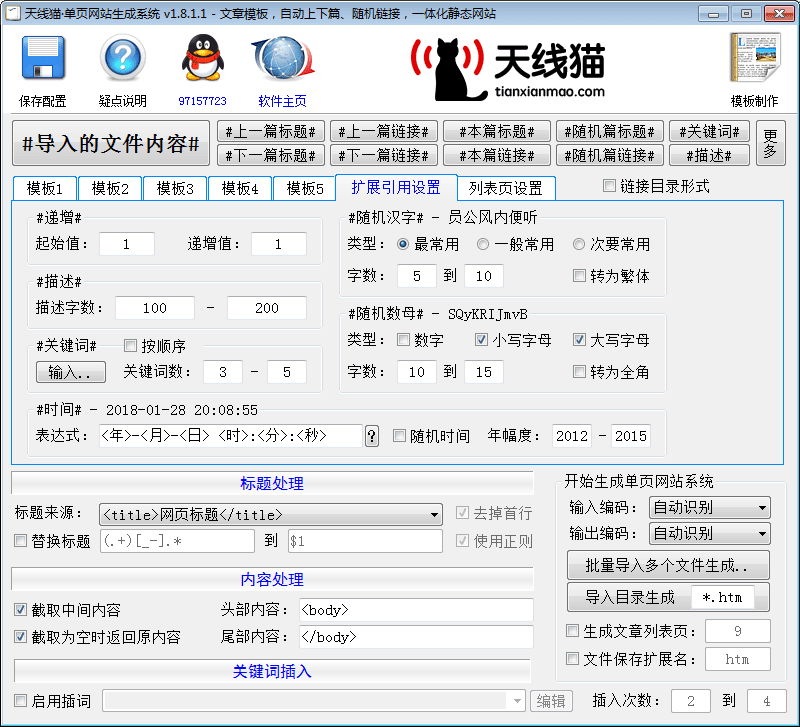The image size is (800, 727).
Task: Click the 保存配置 floppy disk icon
Action: (43, 57)
